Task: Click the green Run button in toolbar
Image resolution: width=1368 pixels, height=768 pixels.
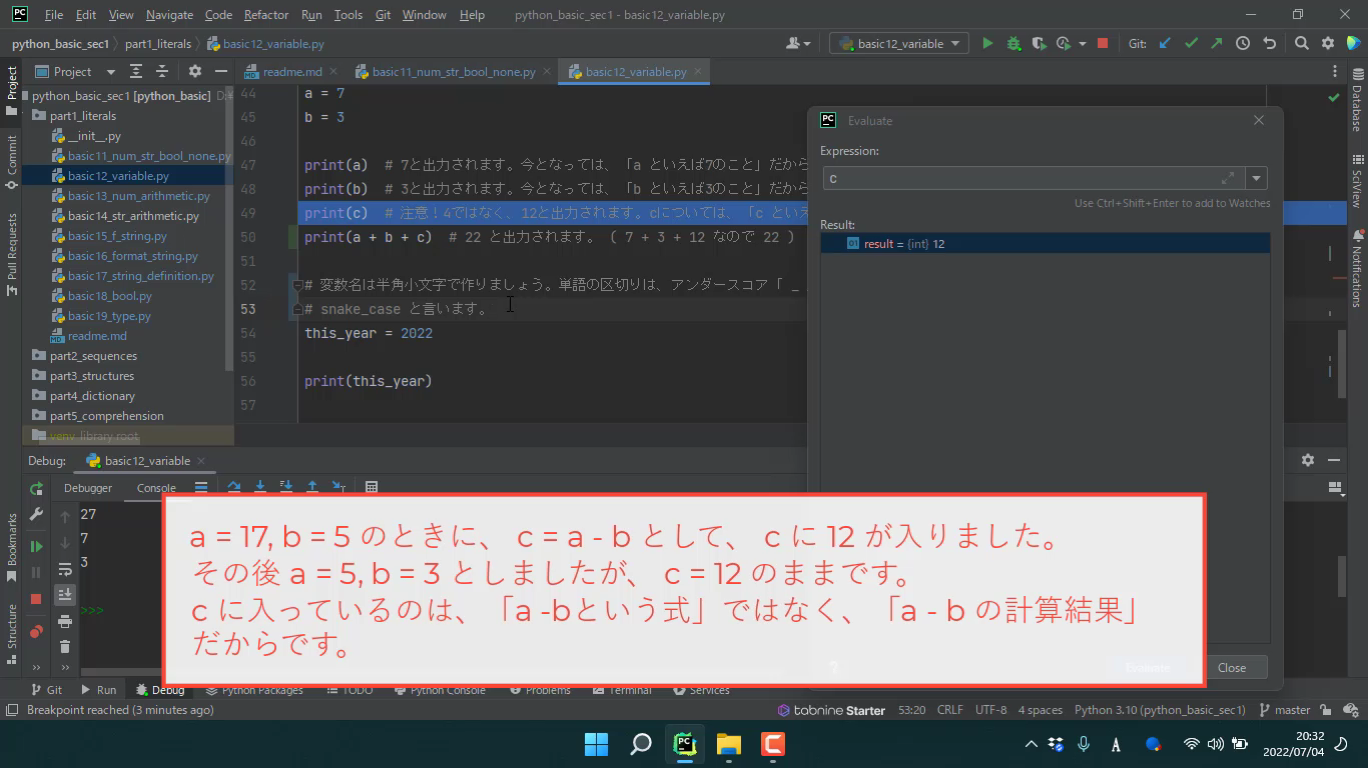Action: [987, 44]
